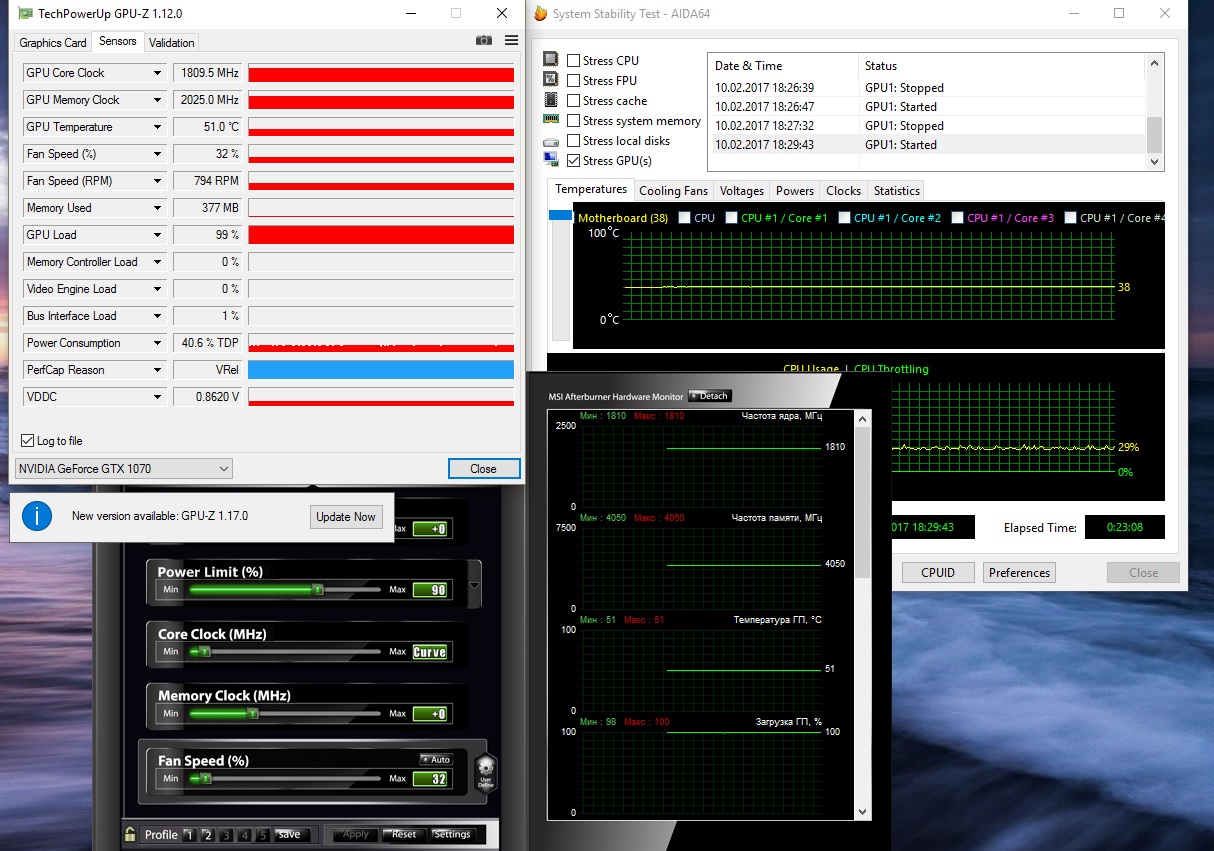1214x851 pixels.
Task: Uncheck Stress GPU(s) checkbox
Action: (x=574, y=160)
